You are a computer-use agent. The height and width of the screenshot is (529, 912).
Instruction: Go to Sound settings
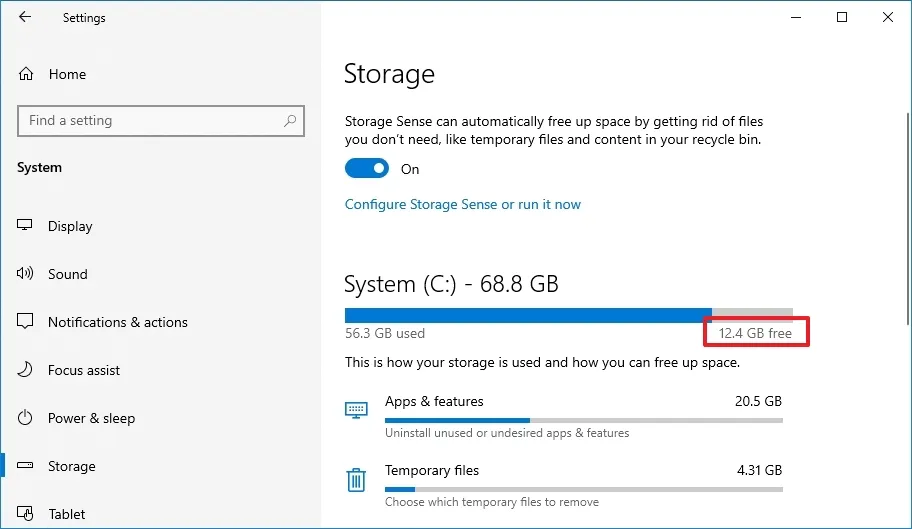tap(67, 274)
